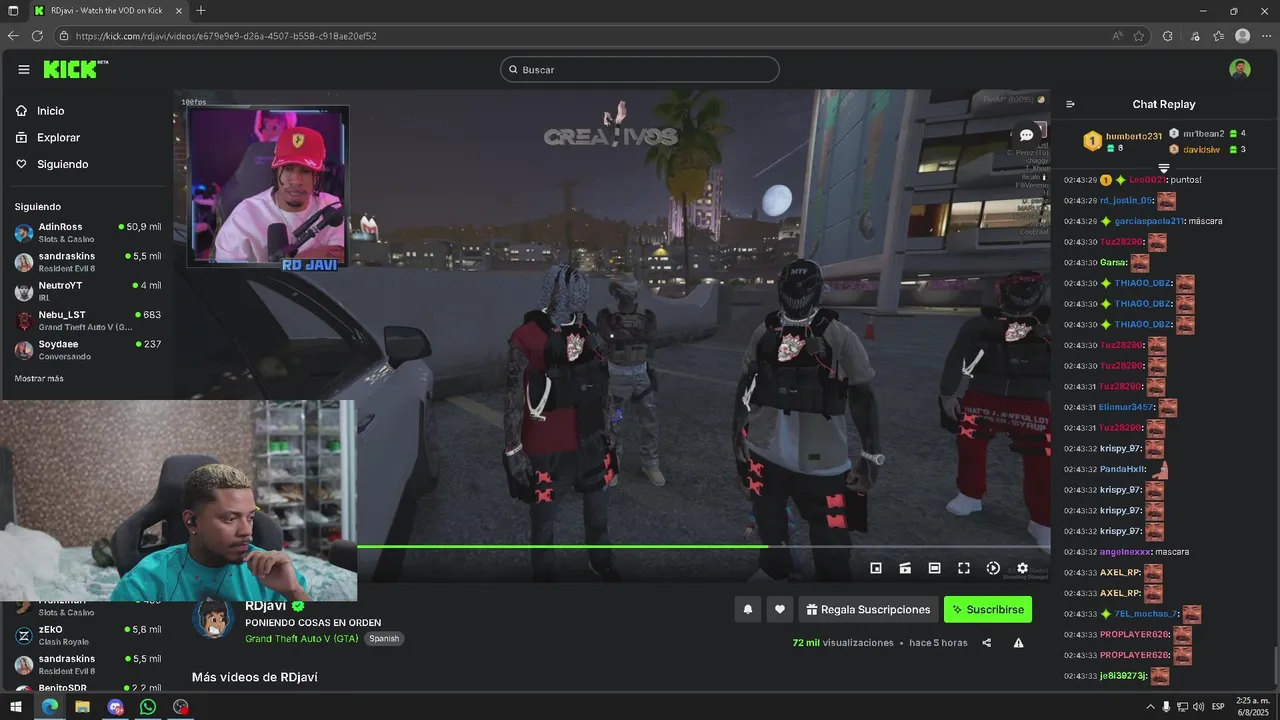Click chat user angelnexxx
The height and width of the screenshot is (720, 1280).
coord(1125,552)
